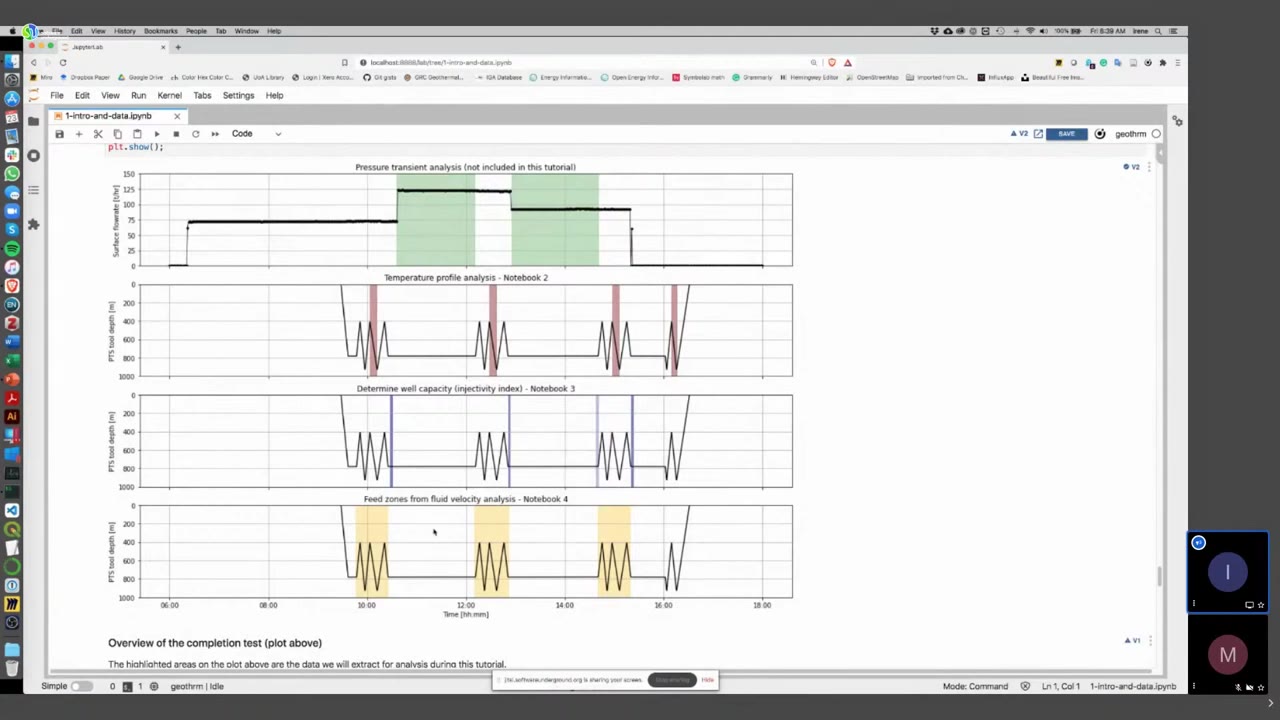
Task: Restart and run all with the double-arrow icon
Action: (x=215, y=133)
